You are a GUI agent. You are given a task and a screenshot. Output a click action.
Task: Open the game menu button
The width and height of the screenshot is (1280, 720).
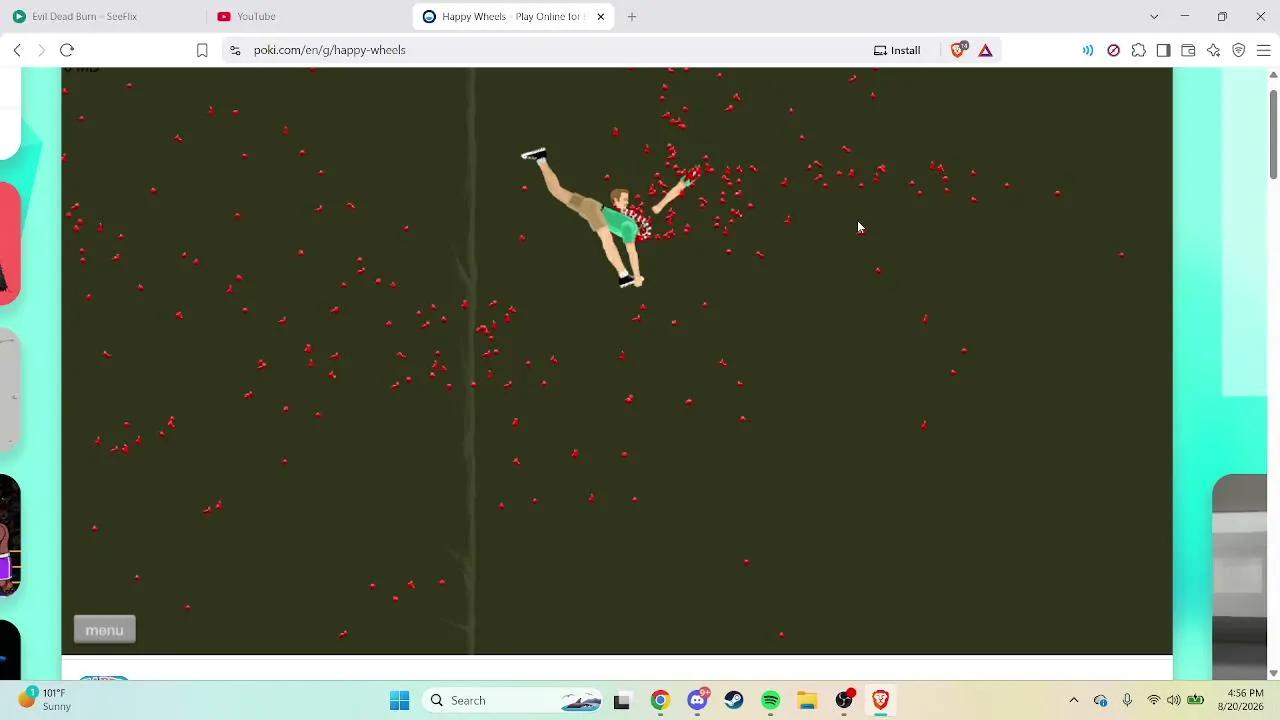point(104,630)
